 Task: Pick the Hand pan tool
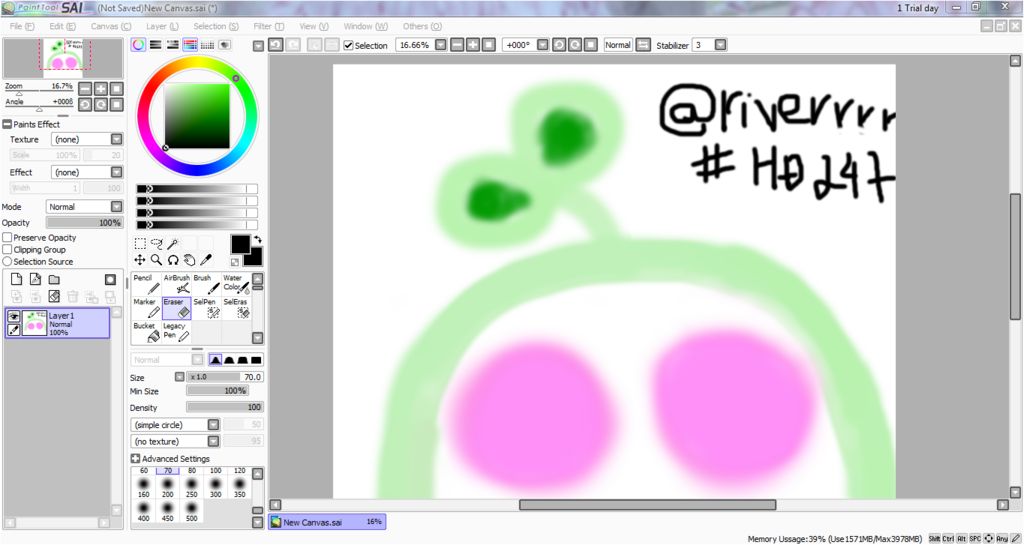(x=189, y=260)
